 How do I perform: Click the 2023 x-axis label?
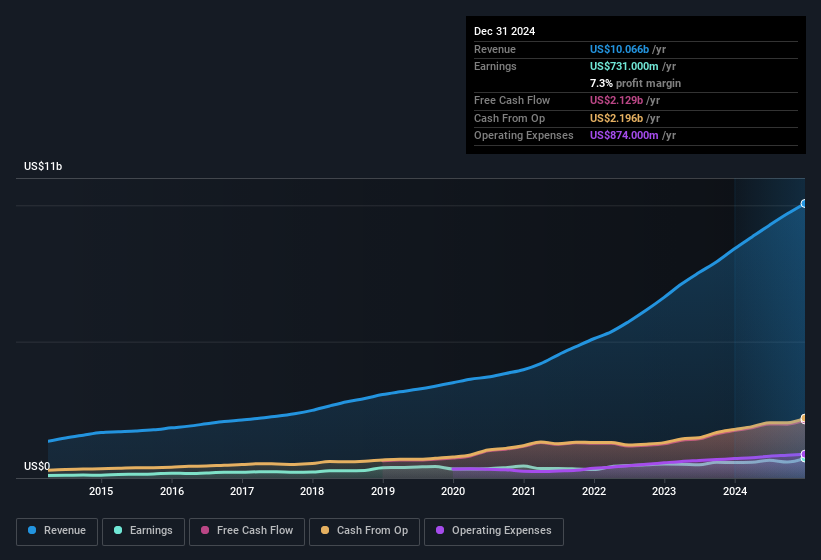click(664, 491)
